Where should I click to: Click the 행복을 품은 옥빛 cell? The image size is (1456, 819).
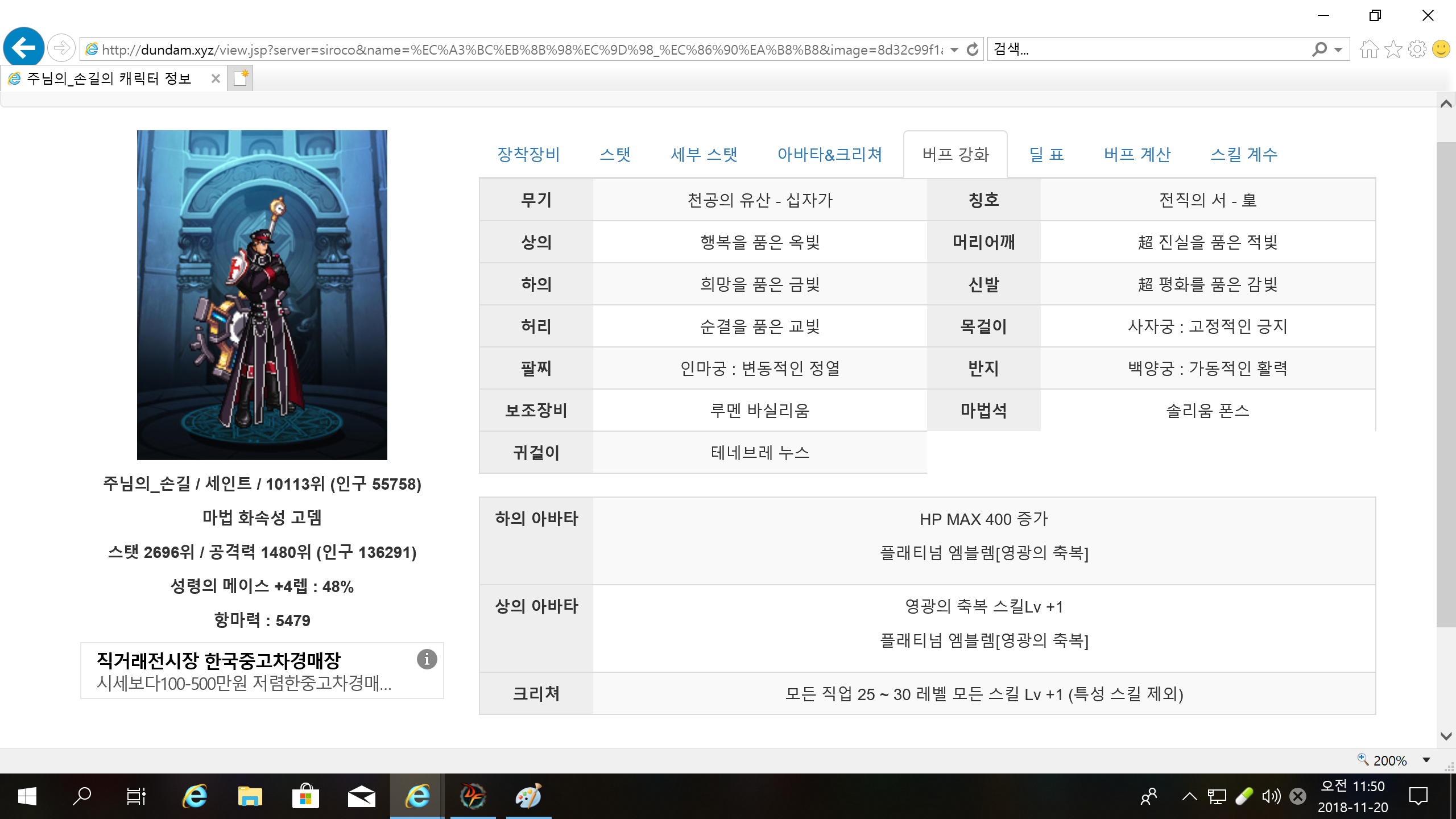(x=760, y=242)
